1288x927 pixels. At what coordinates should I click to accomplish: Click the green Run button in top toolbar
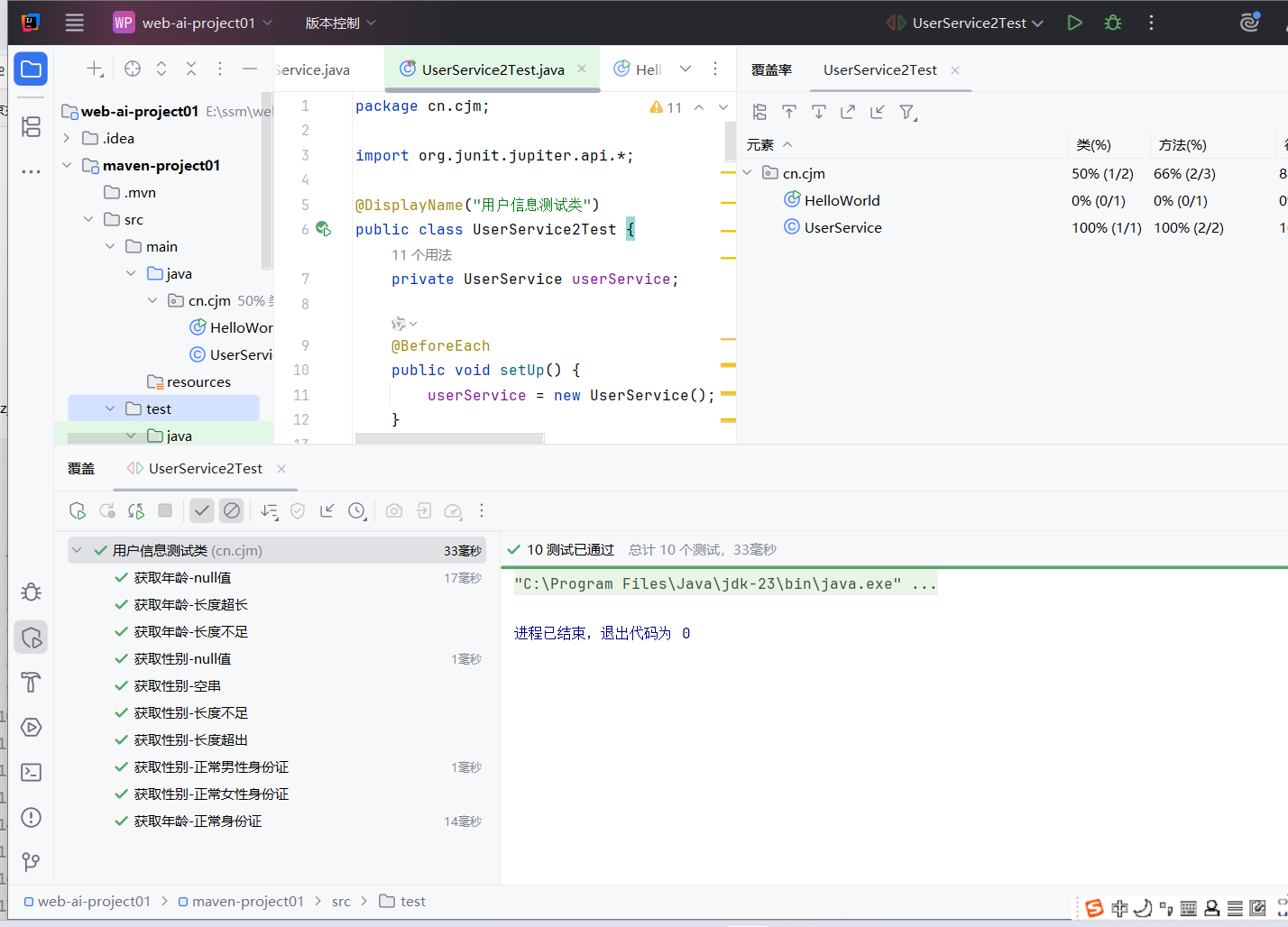tap(1074, 23)
